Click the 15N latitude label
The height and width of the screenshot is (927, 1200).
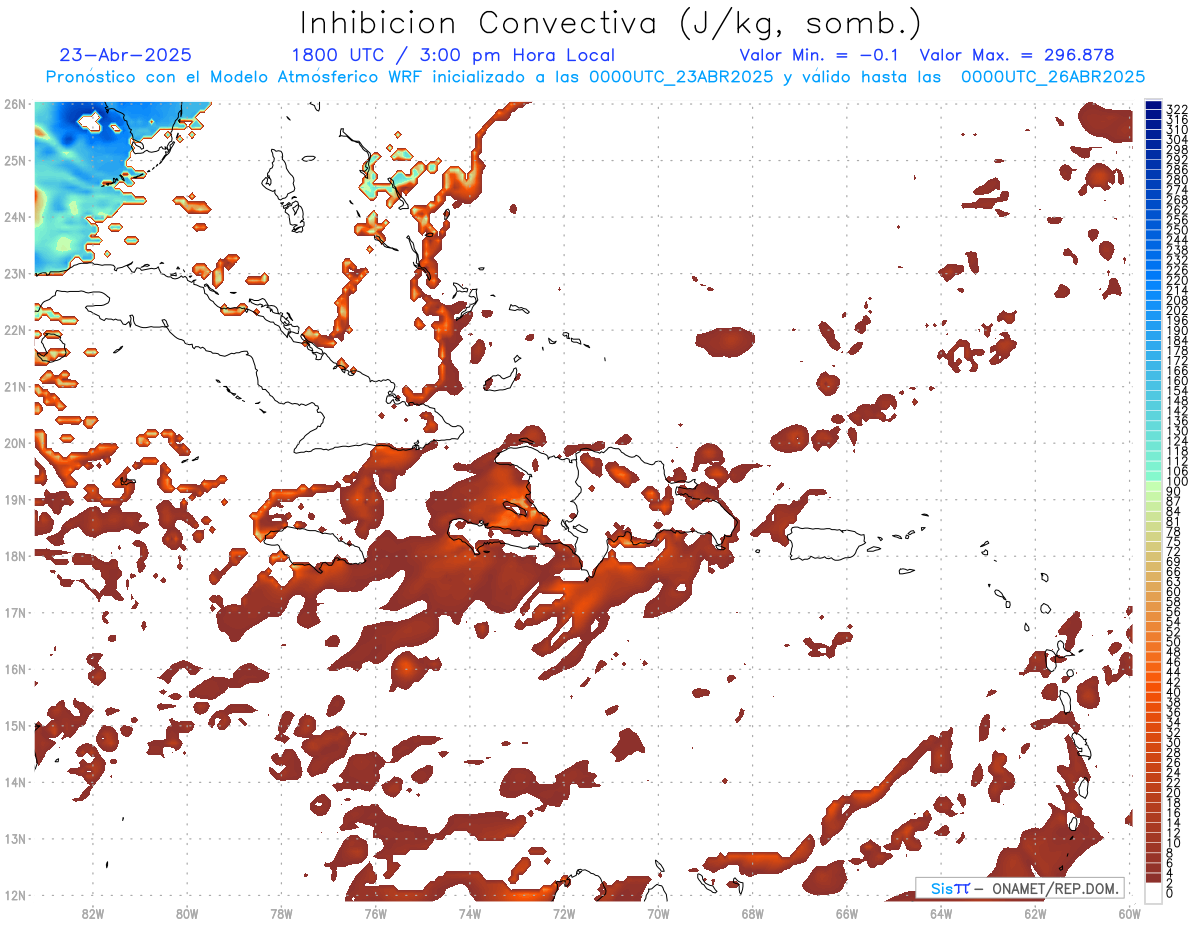point(14,725)
